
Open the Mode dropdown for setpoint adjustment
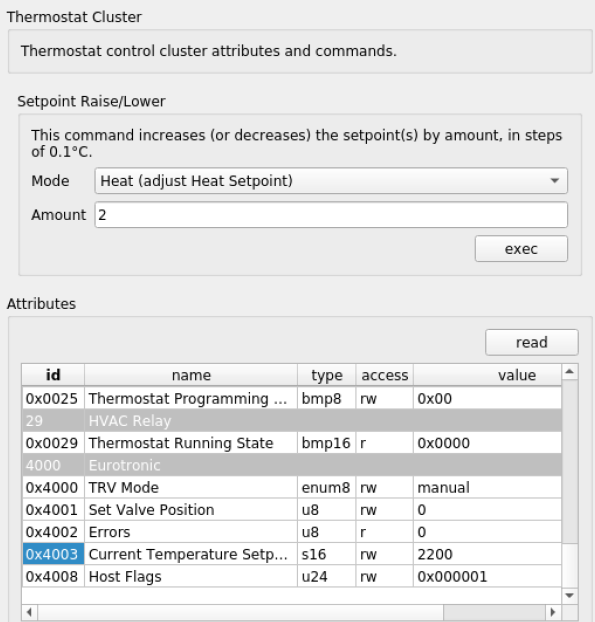[x=331, y=181]
